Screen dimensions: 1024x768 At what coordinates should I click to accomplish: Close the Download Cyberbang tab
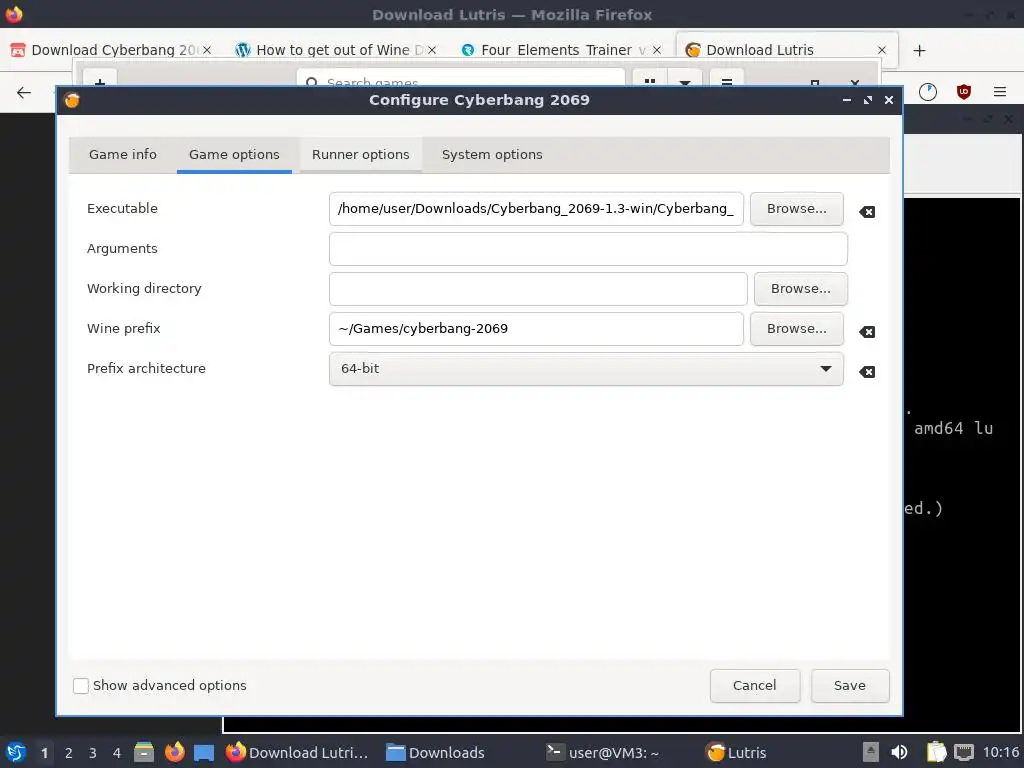206,50
